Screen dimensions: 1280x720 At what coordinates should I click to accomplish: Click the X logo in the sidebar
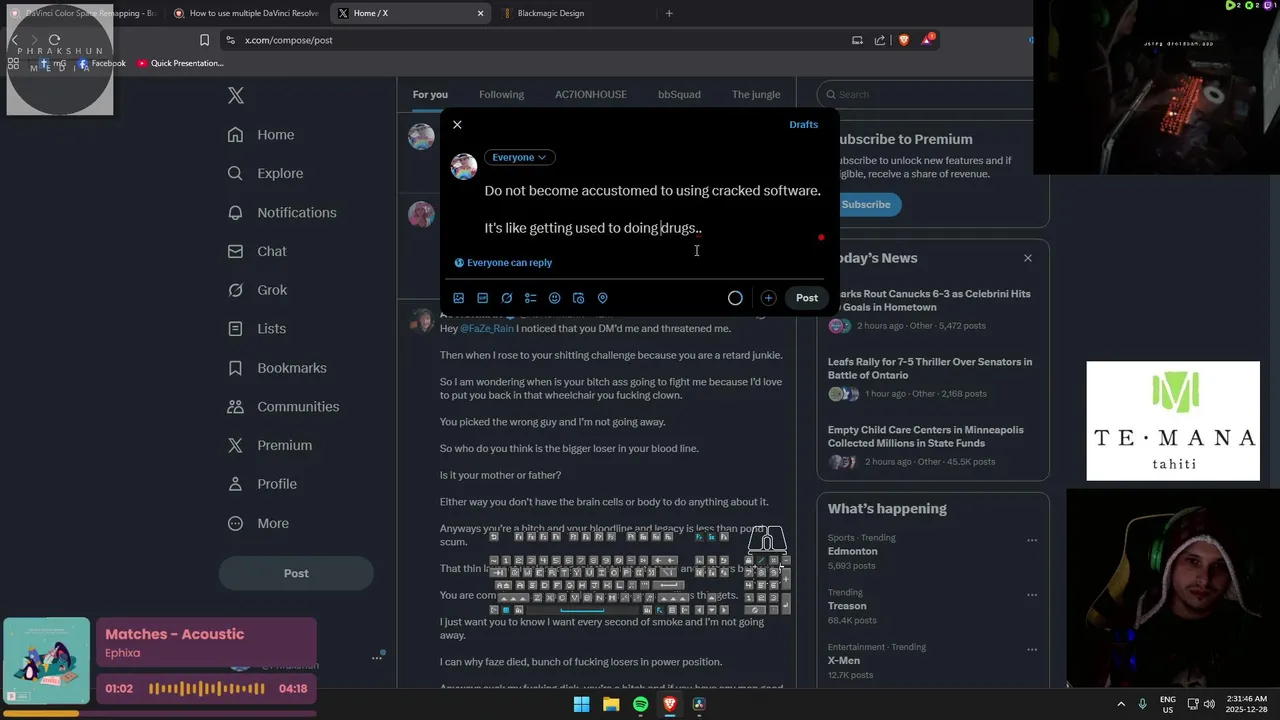point(236,96)
